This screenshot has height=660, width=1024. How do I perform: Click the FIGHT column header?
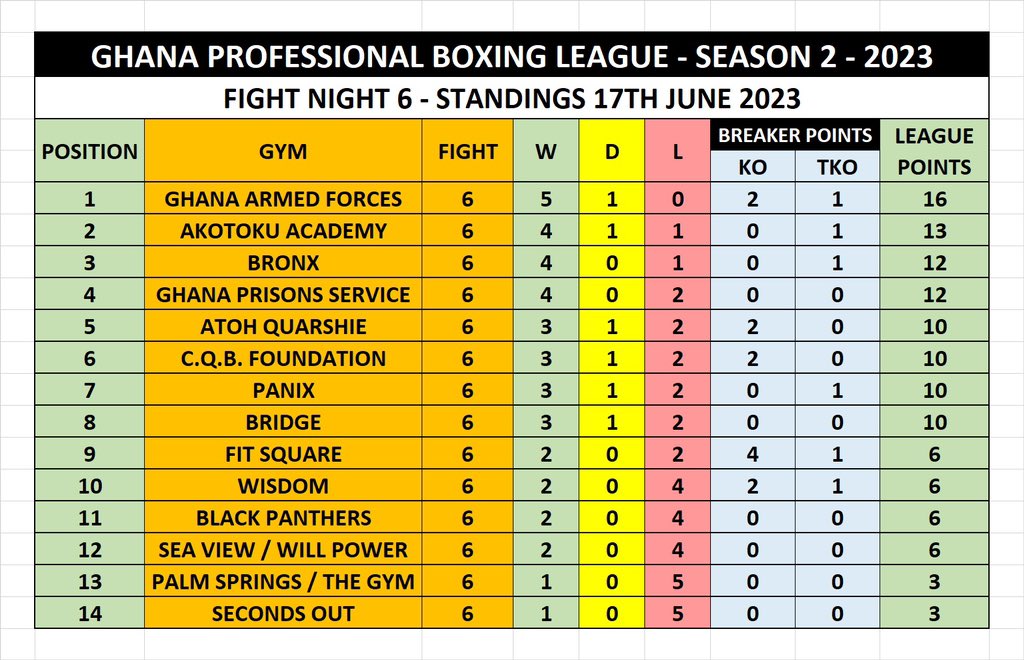468,151
